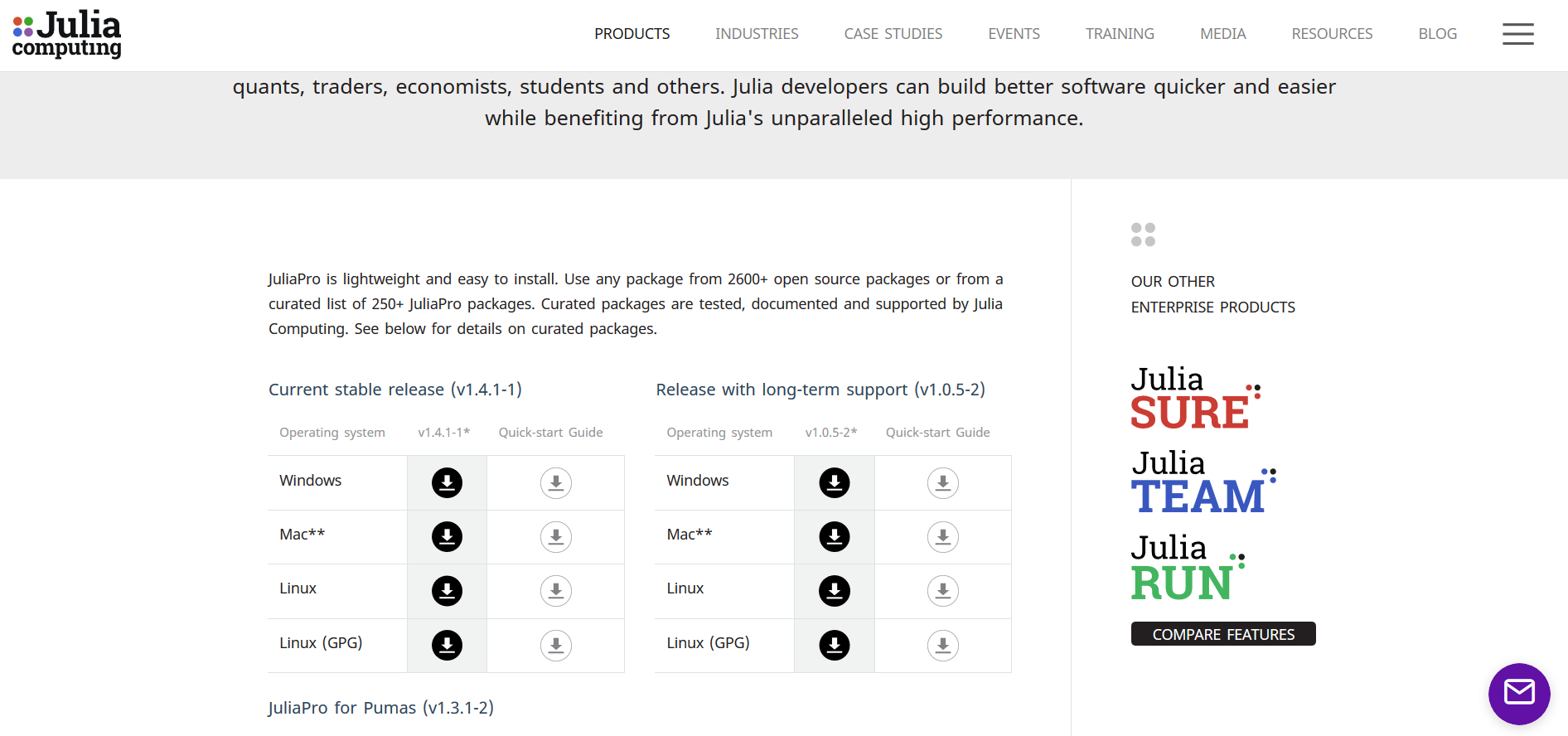Visit the BLOG link
This screenshot has width=1568, height=736.
point(1438,34)
